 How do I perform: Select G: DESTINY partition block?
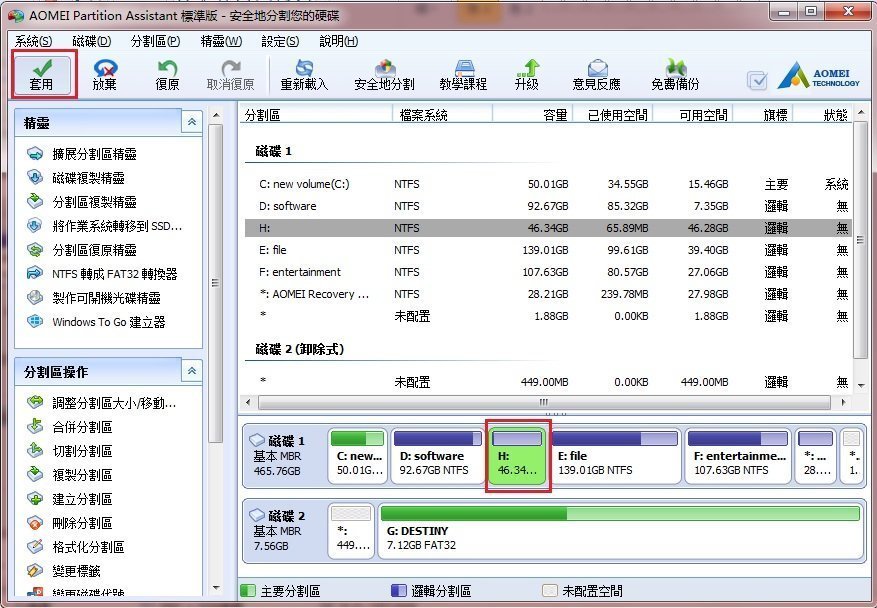[x=620, y=531]
